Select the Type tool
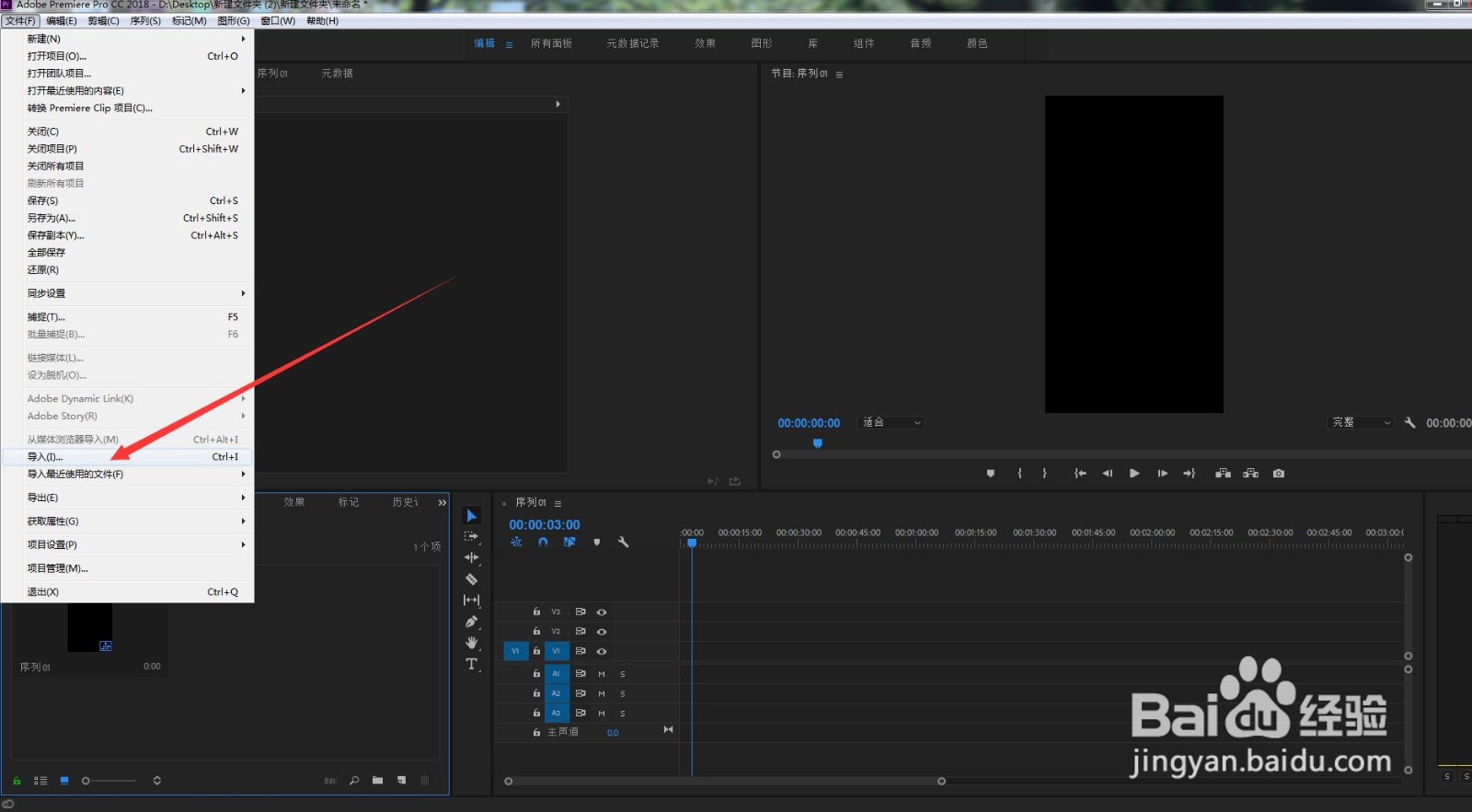The width and height of the screenshot is (1472, 812). tap(471, 664)
